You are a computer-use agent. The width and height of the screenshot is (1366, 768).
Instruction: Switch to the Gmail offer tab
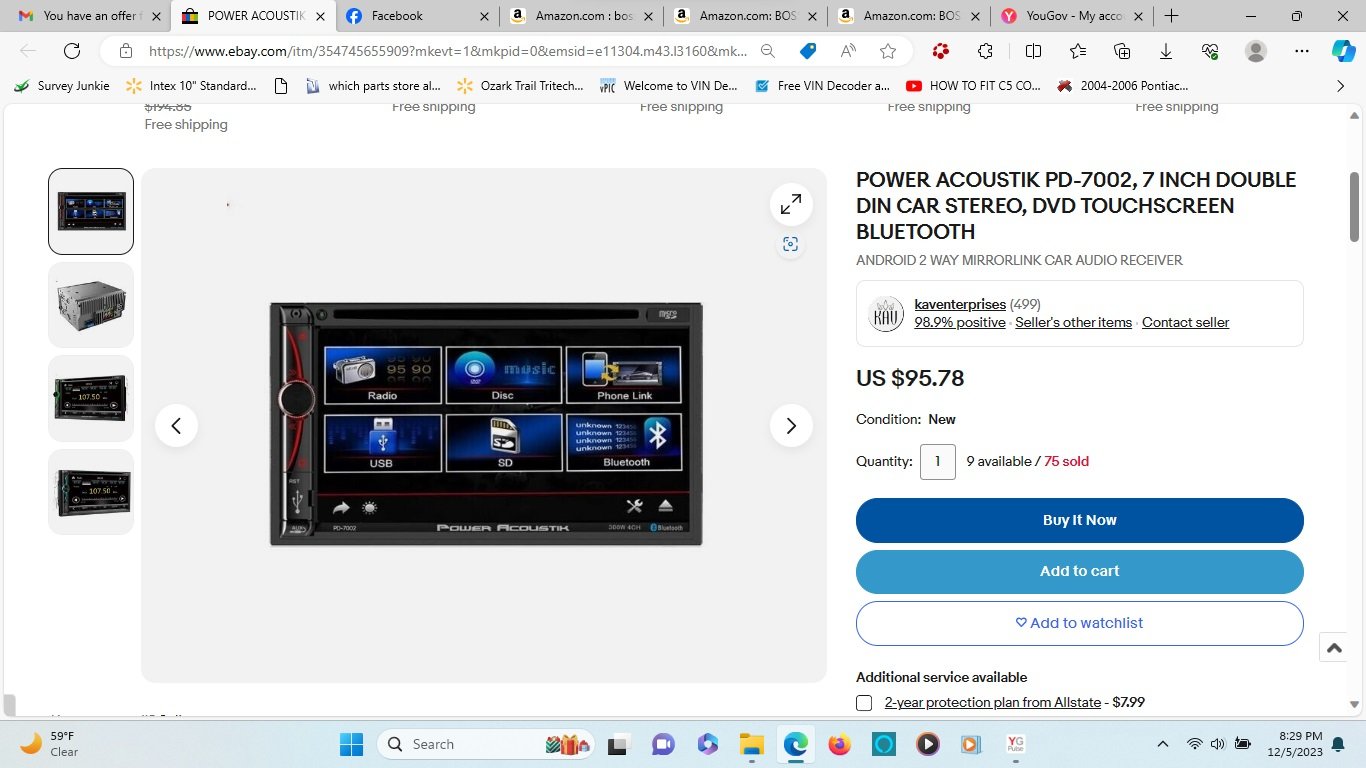coord(88,16)
